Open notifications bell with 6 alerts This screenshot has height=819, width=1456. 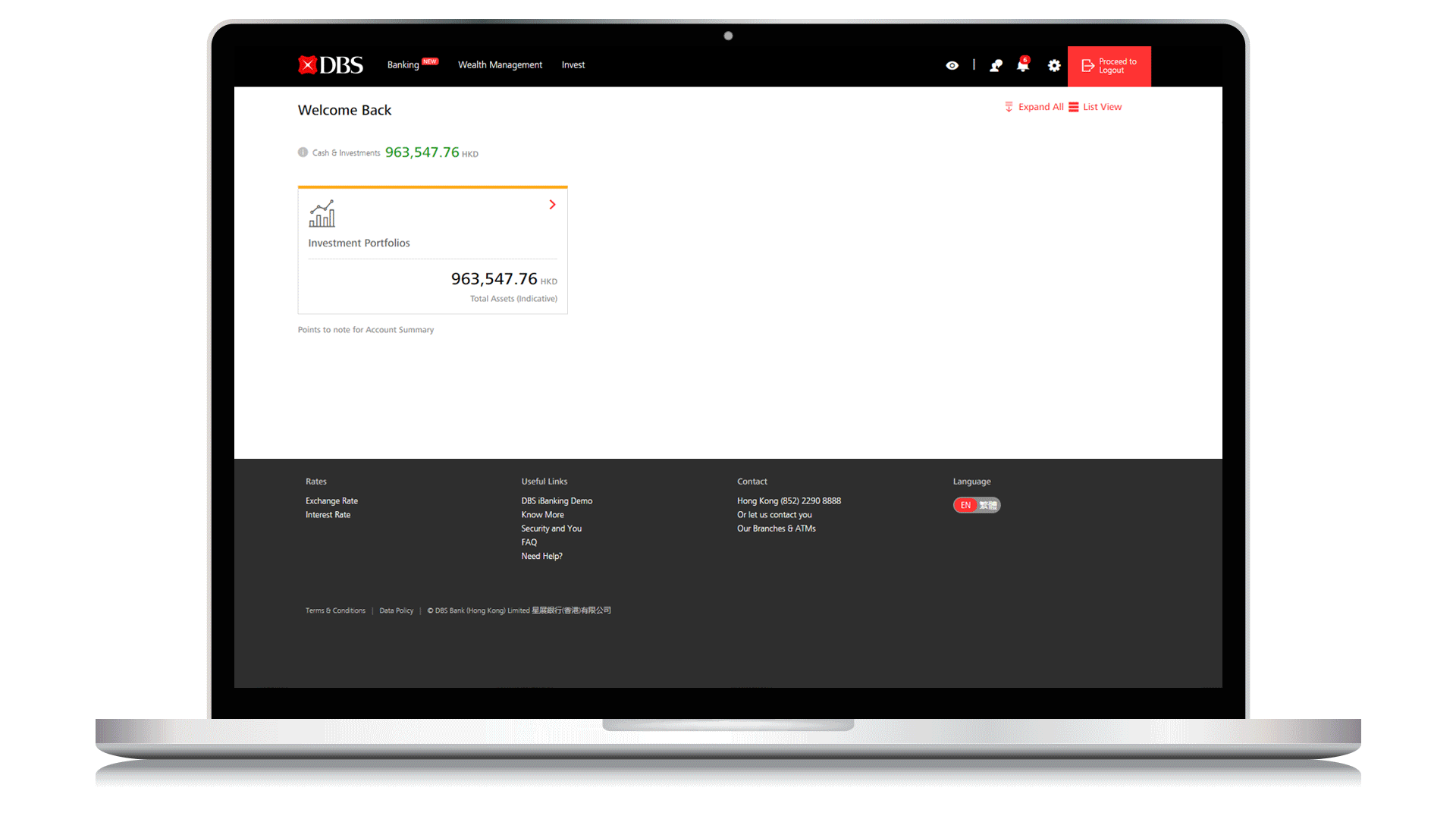[1022, 66]
